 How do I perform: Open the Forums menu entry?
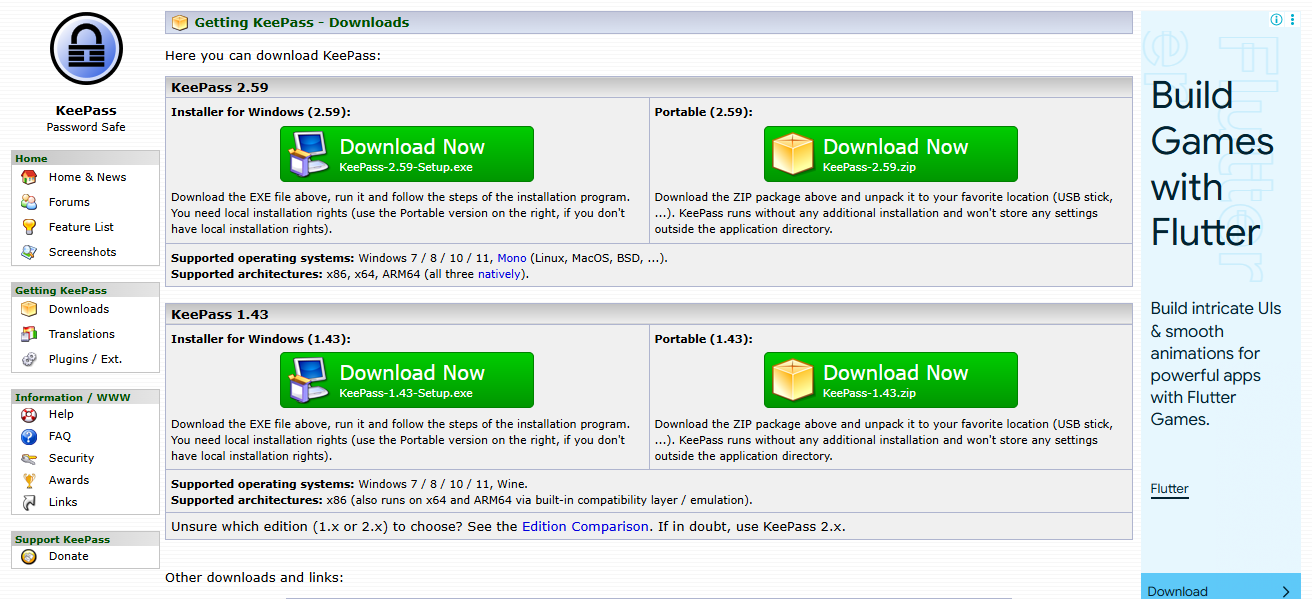click(69, 202)
